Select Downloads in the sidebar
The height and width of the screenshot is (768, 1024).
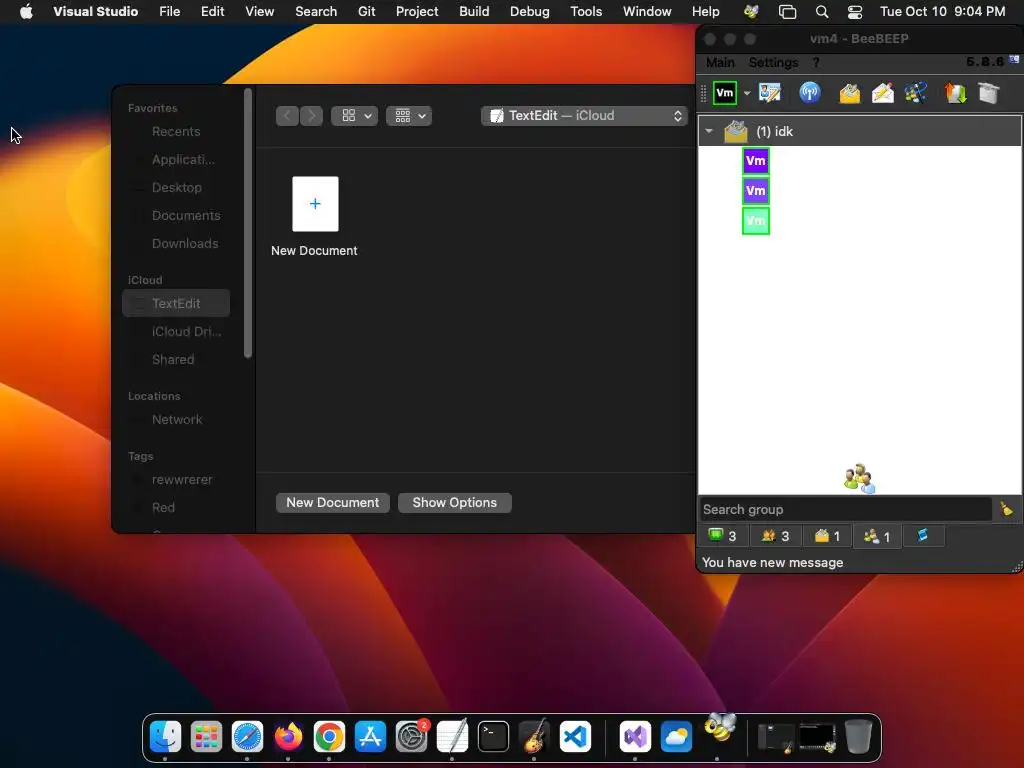[176, 244]
